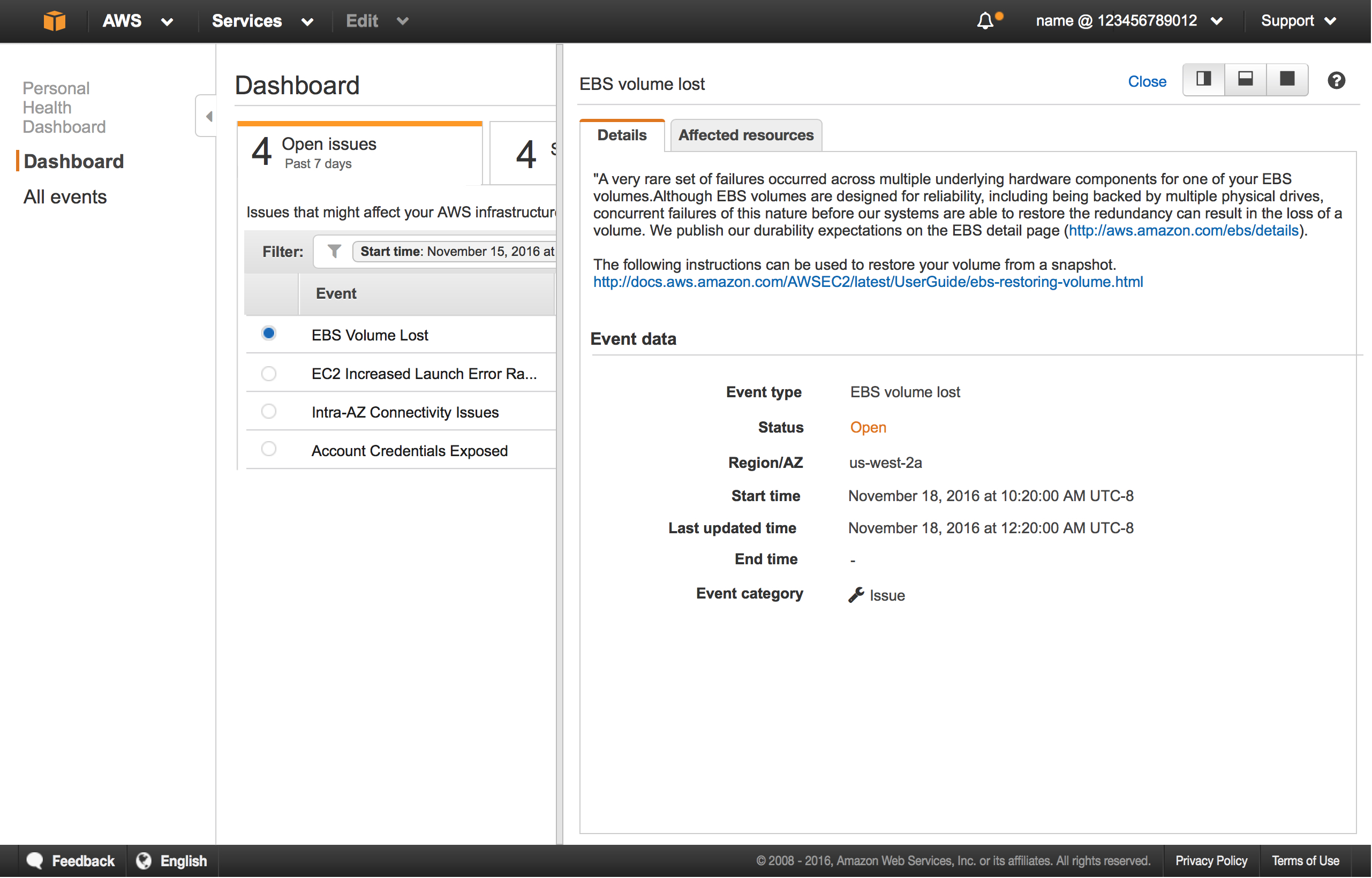Screen dimensions: 1372x878
Task: Switch to the Affected Resources tab
Action: tap(745, 134)
